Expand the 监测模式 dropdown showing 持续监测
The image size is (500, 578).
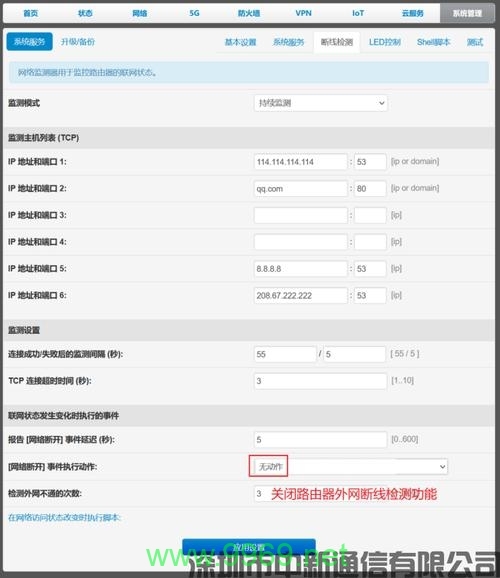320,103
